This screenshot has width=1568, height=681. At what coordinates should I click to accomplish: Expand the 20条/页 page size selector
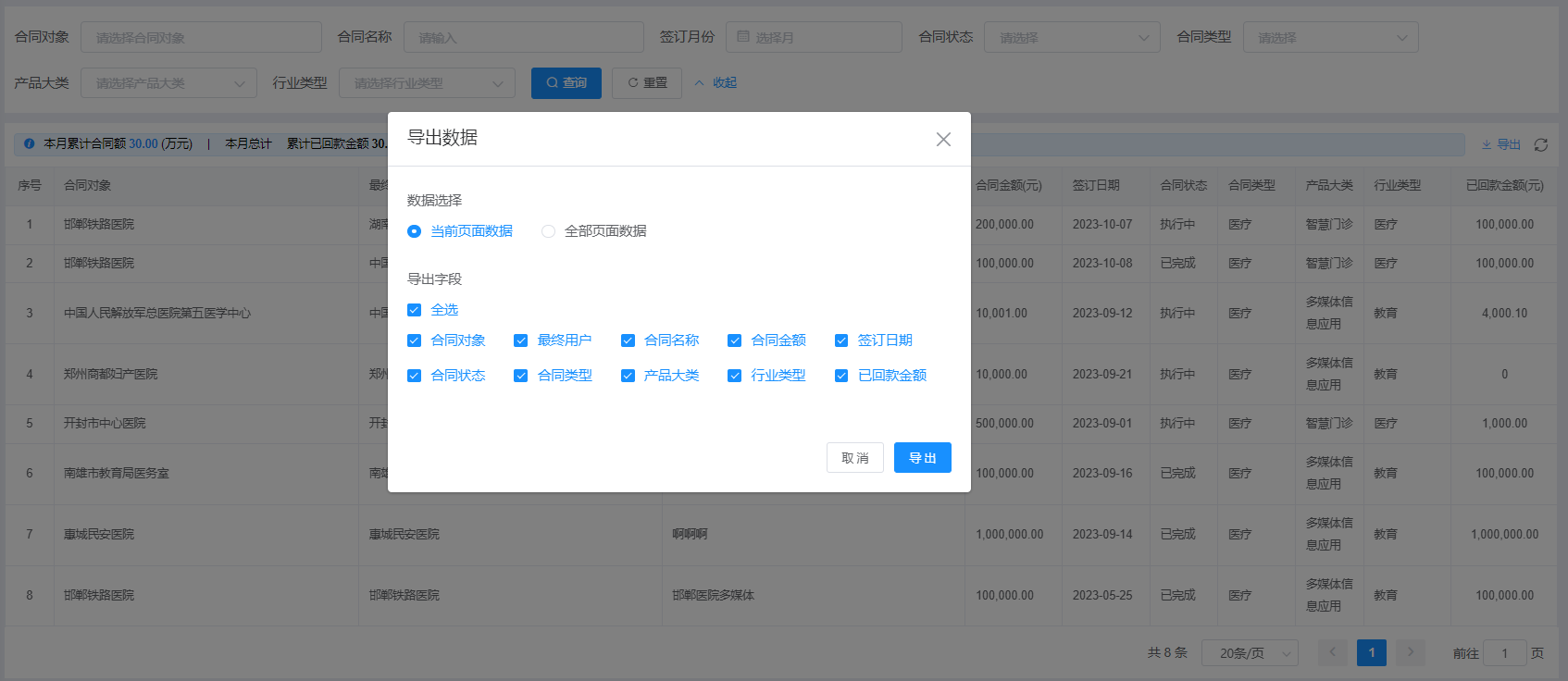click(x=1250, y=652)
